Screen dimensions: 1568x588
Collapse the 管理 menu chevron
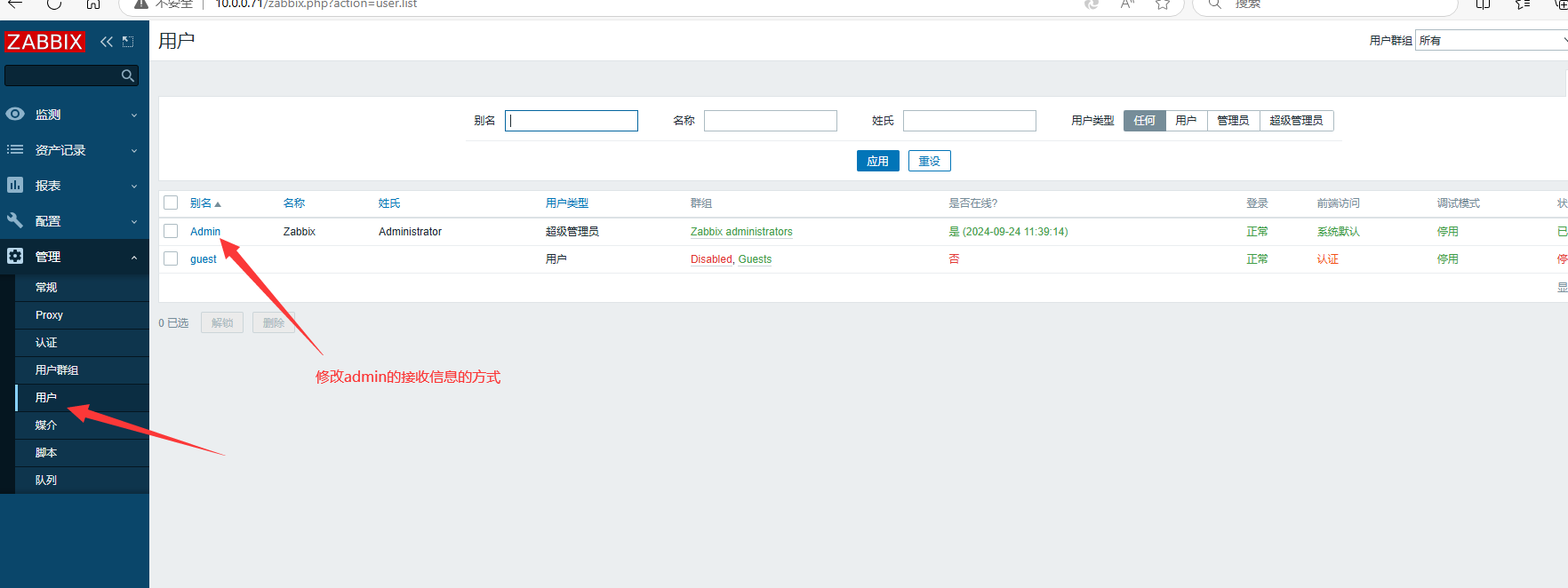pyautogui.click(x=134, y=257)
